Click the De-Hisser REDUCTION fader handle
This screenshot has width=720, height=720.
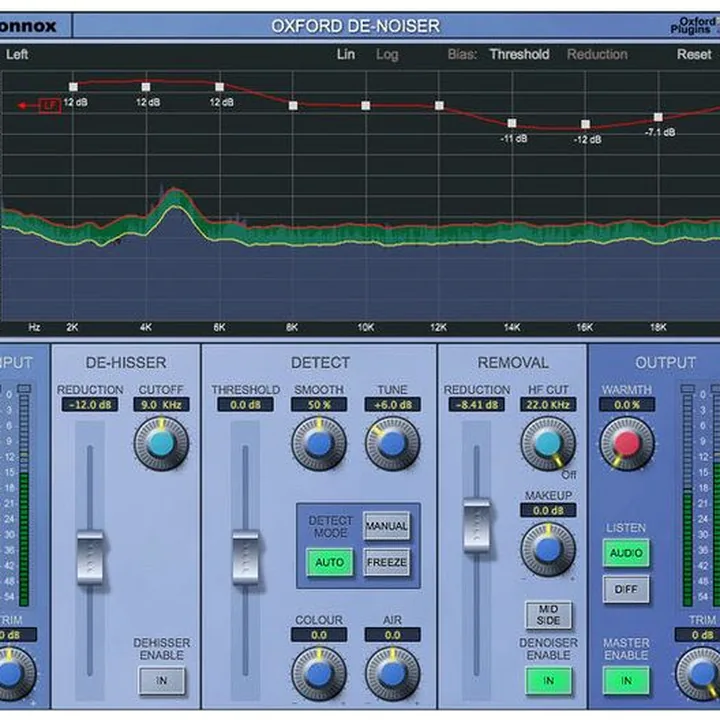pyautogui.click(x=90, y=557)
